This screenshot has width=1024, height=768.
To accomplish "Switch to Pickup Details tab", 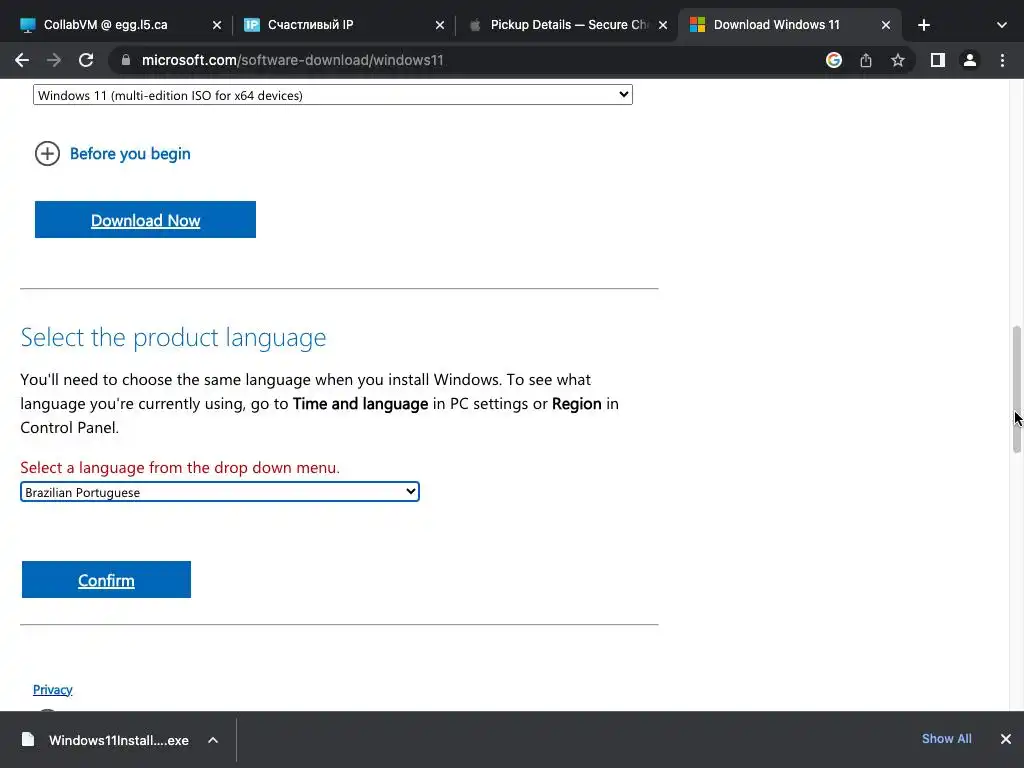I will pos(566,25).
